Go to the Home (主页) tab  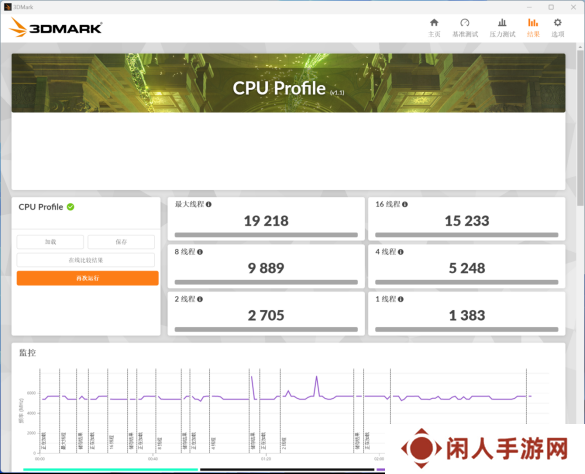434,28
